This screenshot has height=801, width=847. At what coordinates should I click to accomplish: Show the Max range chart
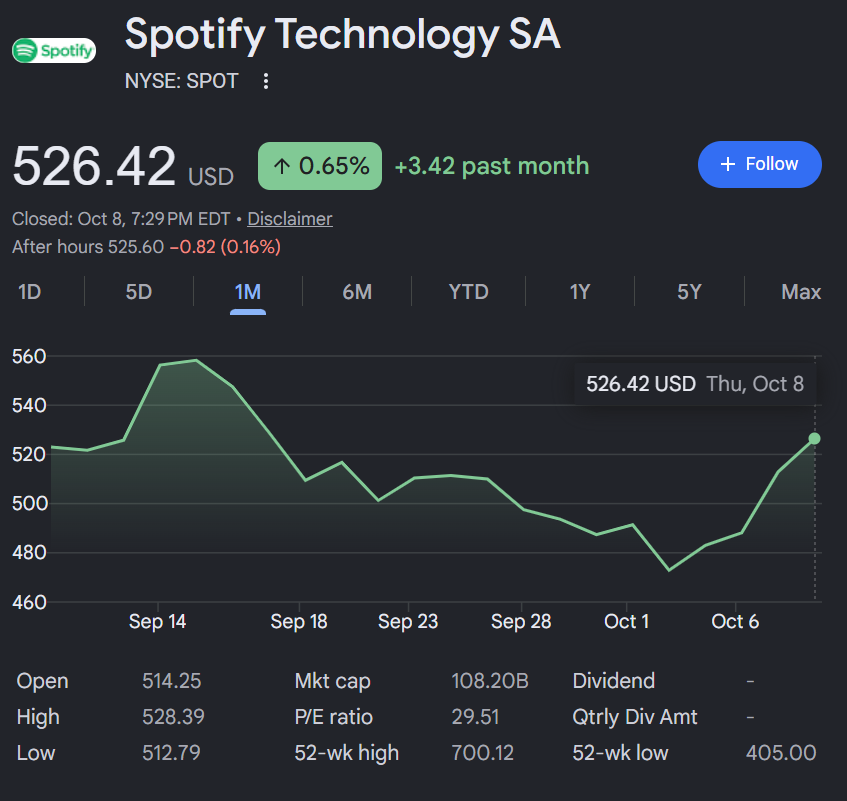(801, 292)
